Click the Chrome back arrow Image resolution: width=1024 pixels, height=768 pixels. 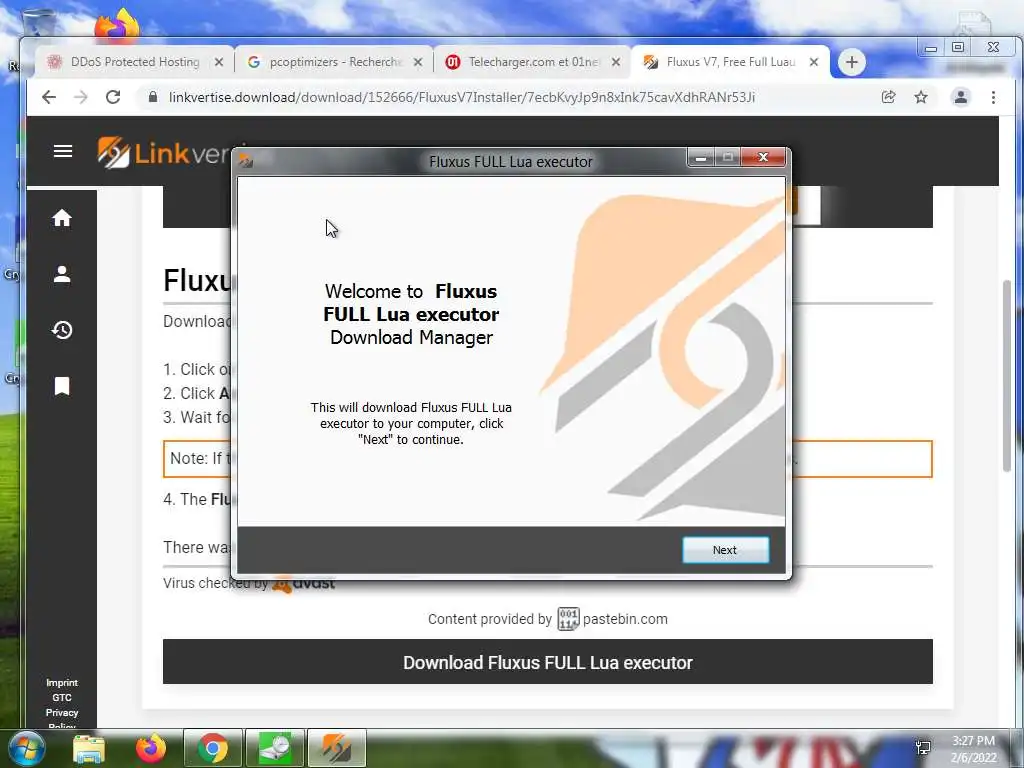[x=49, y=97]
